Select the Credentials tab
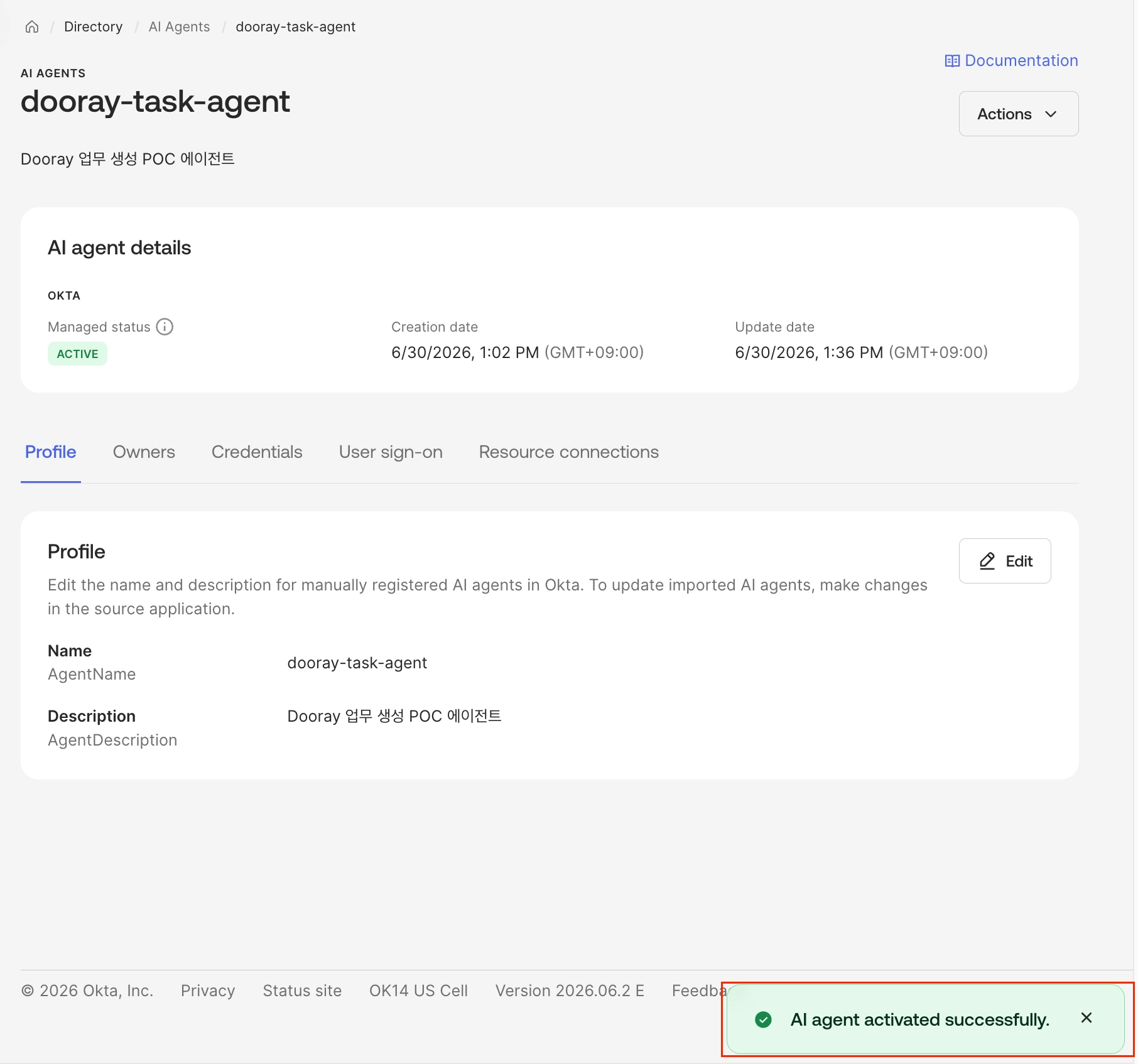 [257, 452]
